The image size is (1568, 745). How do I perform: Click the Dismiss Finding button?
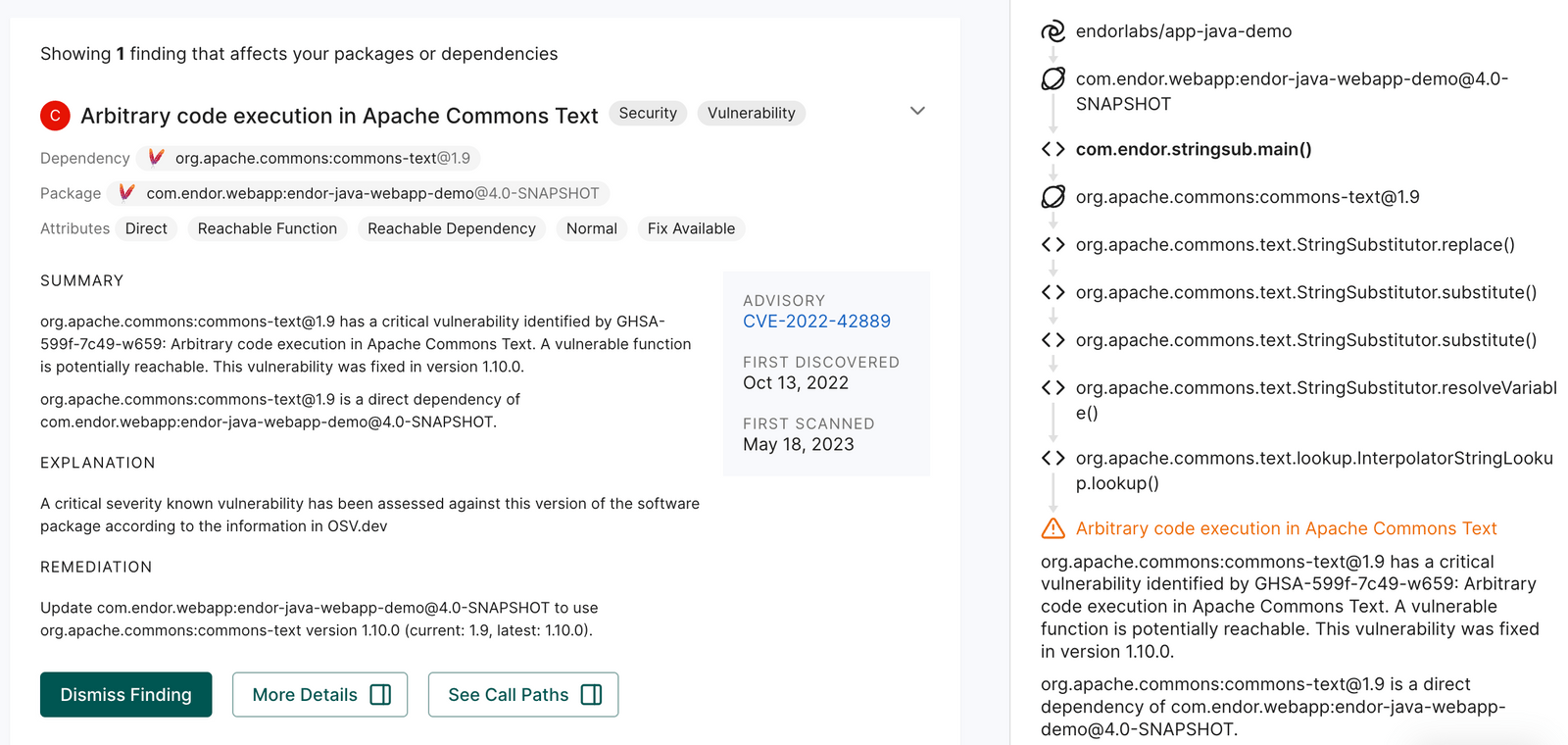126,695
